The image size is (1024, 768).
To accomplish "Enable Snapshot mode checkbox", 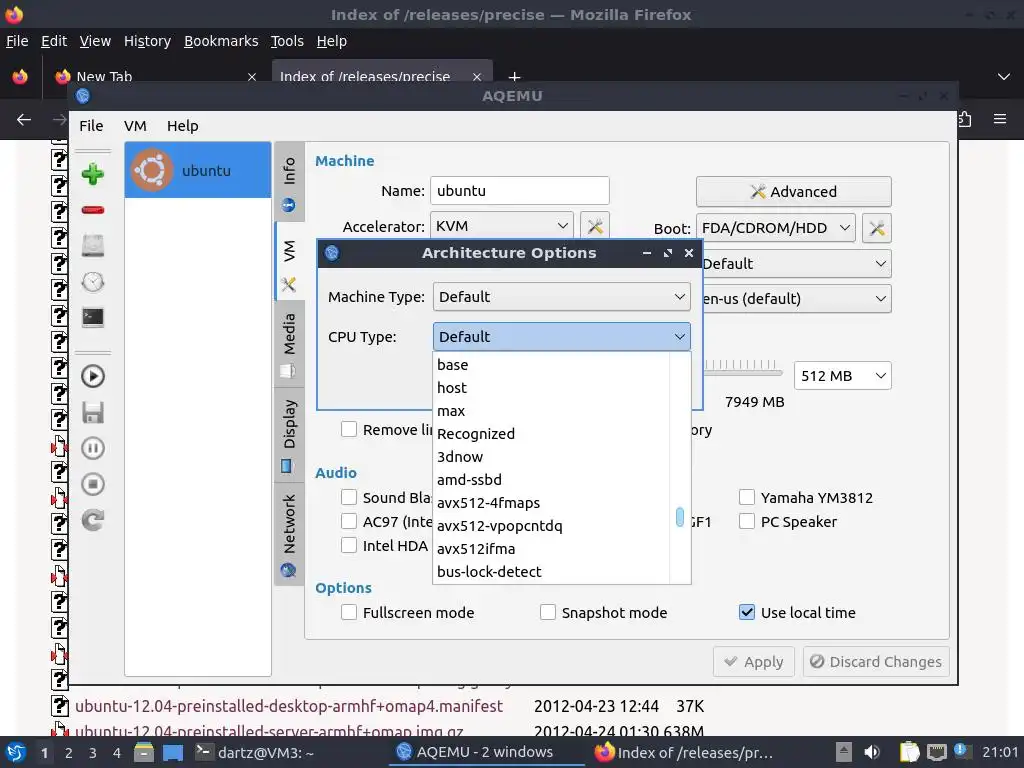I will point(548,612).
